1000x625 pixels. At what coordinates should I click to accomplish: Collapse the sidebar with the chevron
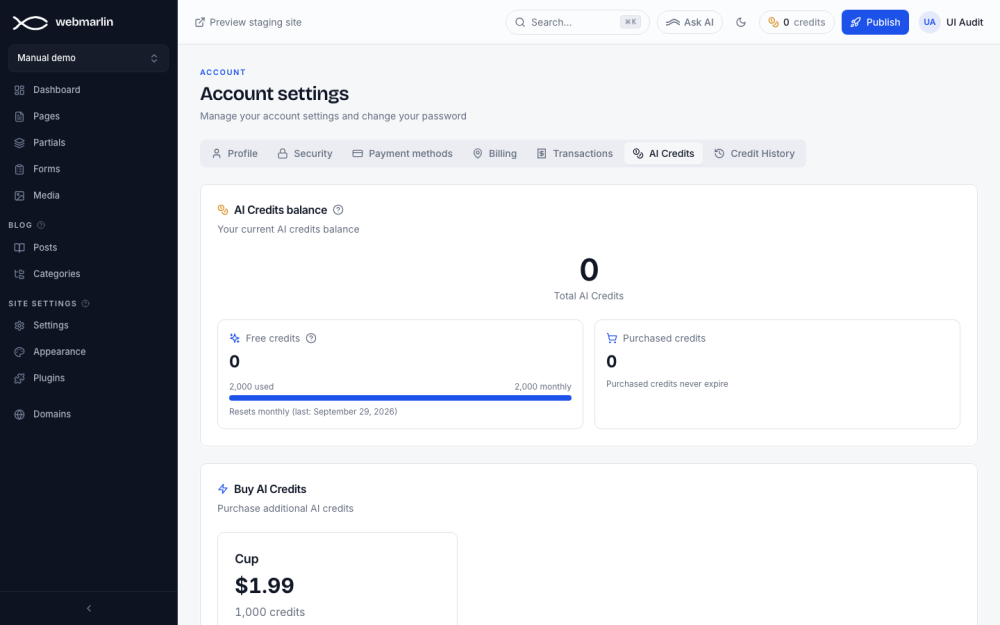coord(89,608)
